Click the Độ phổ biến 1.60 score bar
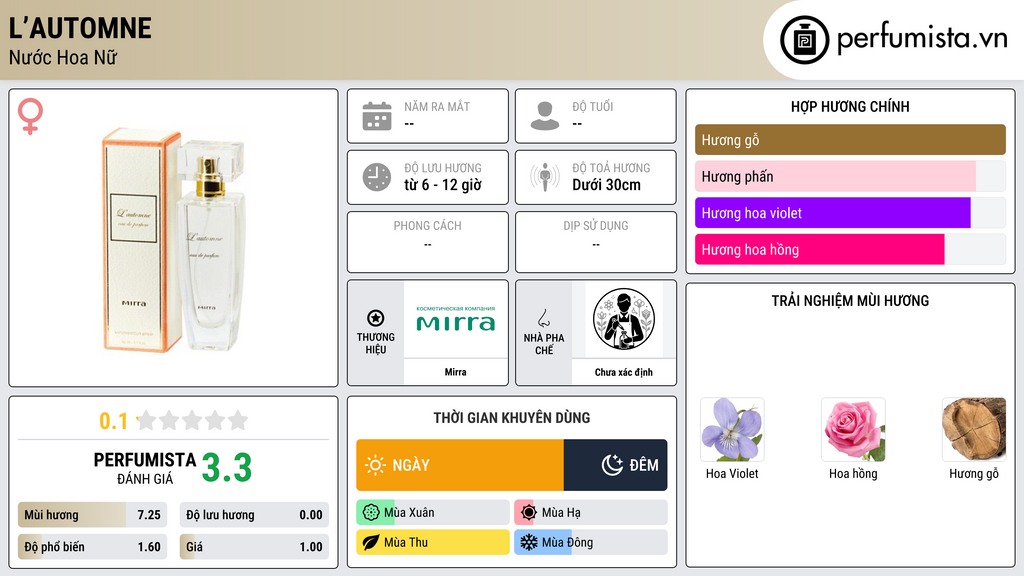 pos(93,547)
